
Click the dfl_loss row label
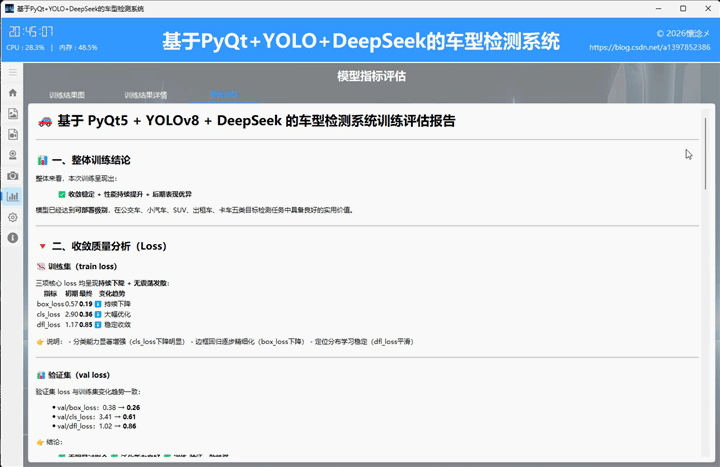tap(49, 325)
